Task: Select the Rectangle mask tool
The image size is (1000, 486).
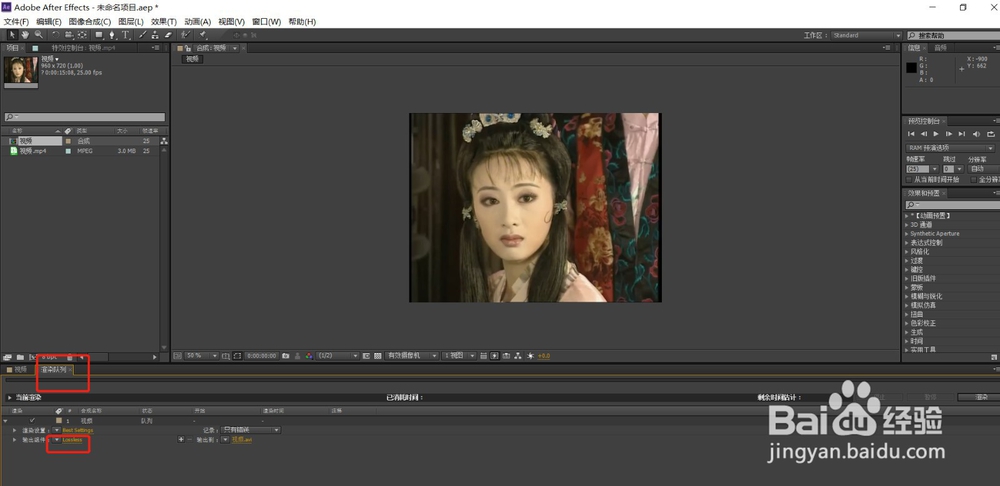Action: (x=99, y=35)
